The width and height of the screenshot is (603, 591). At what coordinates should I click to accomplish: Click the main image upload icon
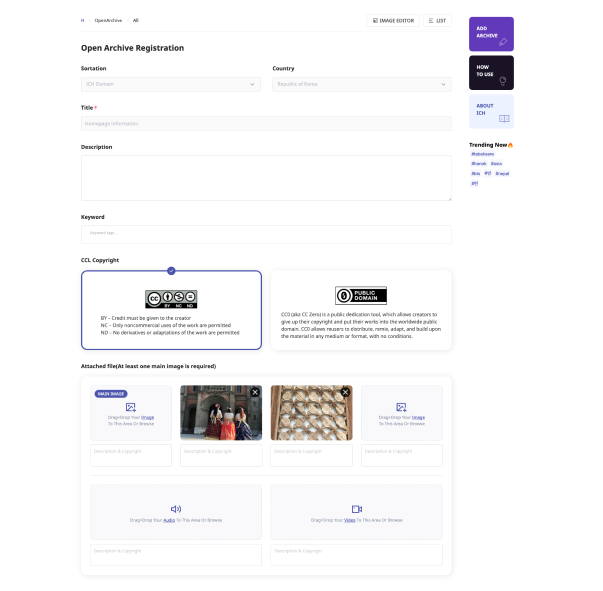(131, 407)
